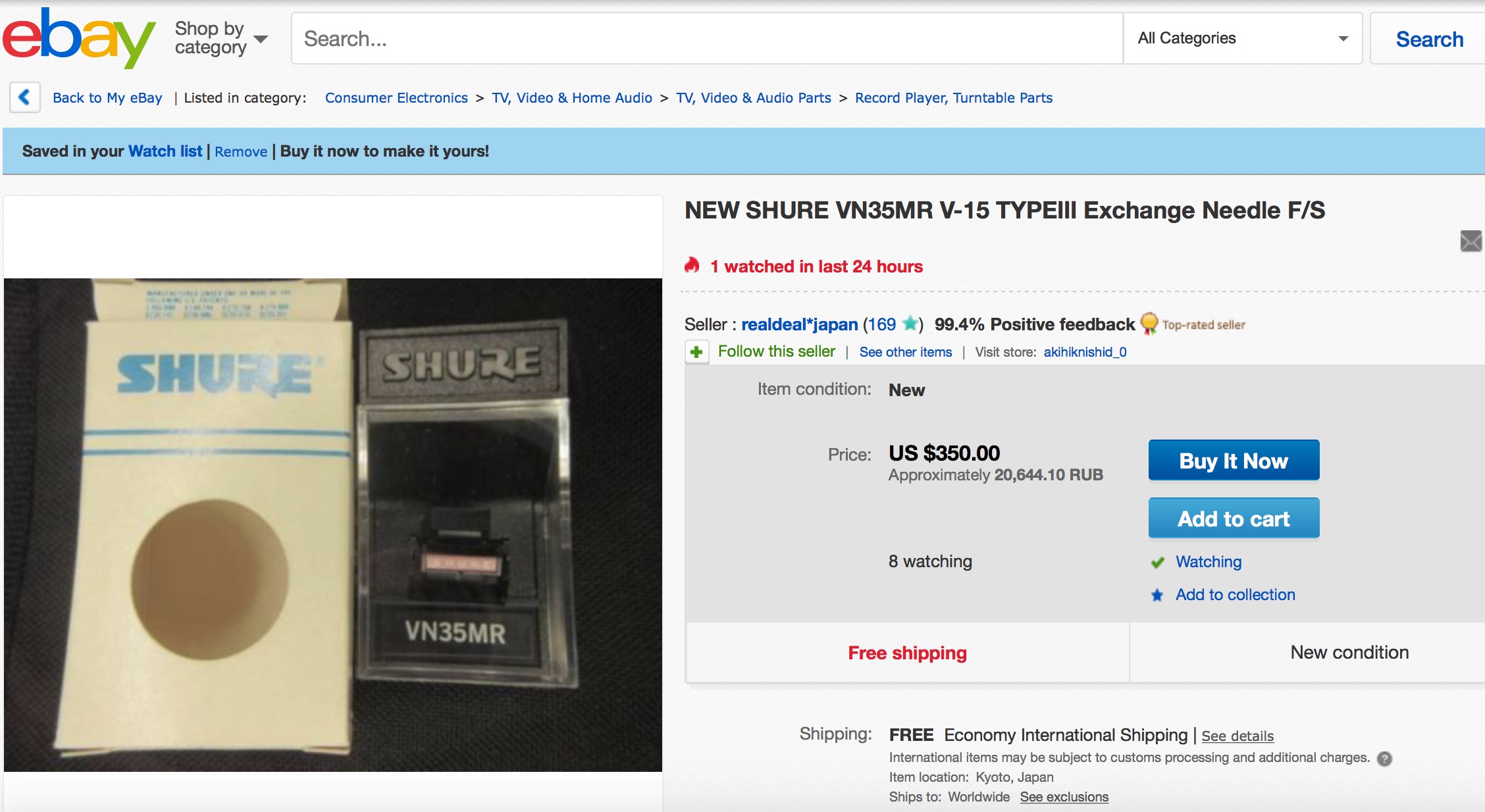The width and height of the screenshot is (1485, 812).
Task: Click the blue star collection icon
Action: click(x=1157, y=595)
